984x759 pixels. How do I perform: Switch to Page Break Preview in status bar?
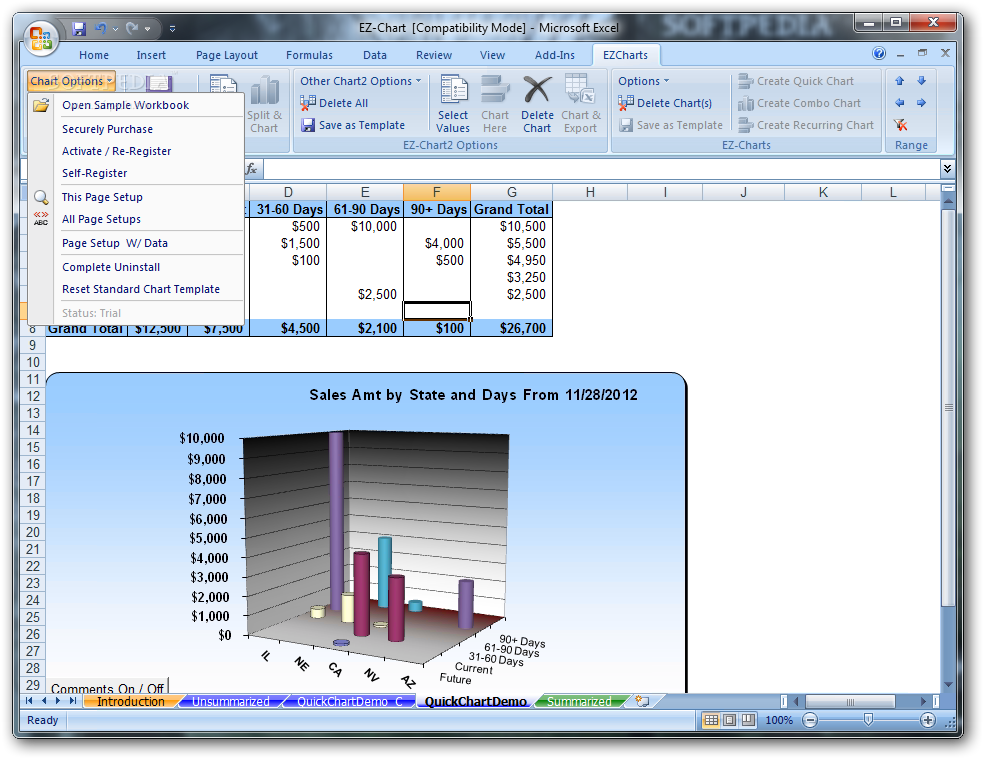[749, 720]
